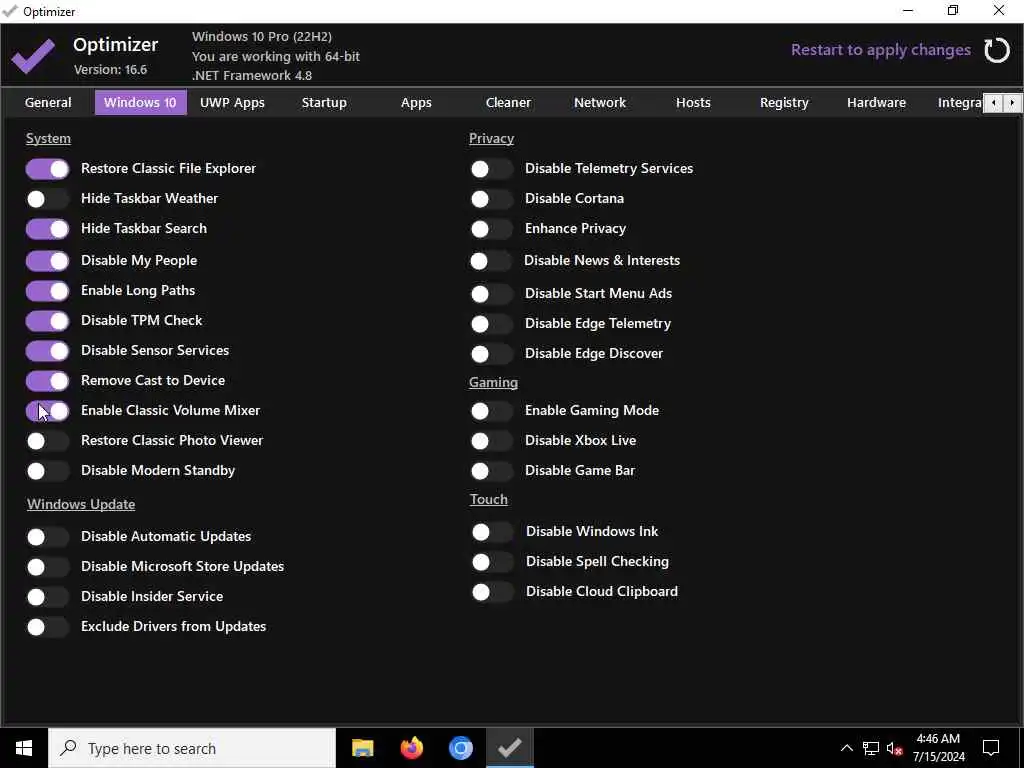
Task: Open the taskbar clock and date
Action: tap(938, 748)
